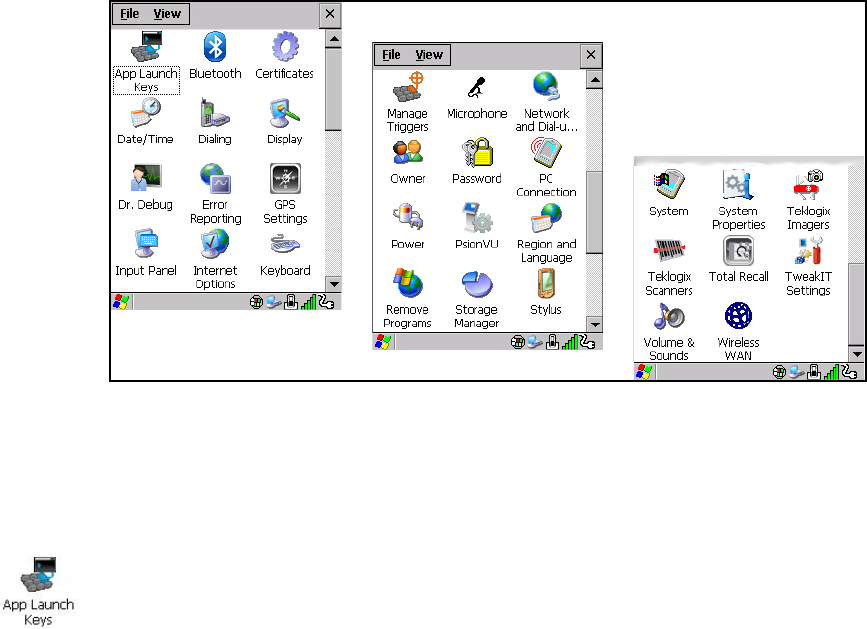Screen dimensions: 867x629
Task: Open the Dialing control panel icon
Action: (215, 122)
